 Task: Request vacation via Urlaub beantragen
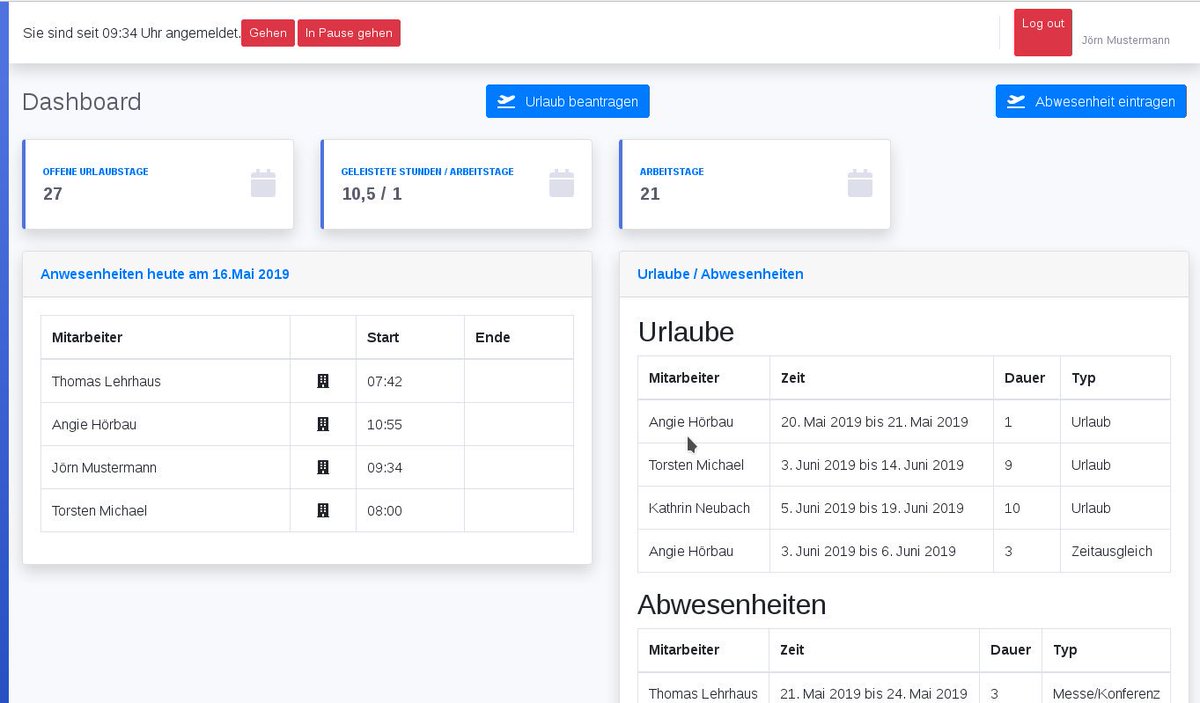point(568,101)
